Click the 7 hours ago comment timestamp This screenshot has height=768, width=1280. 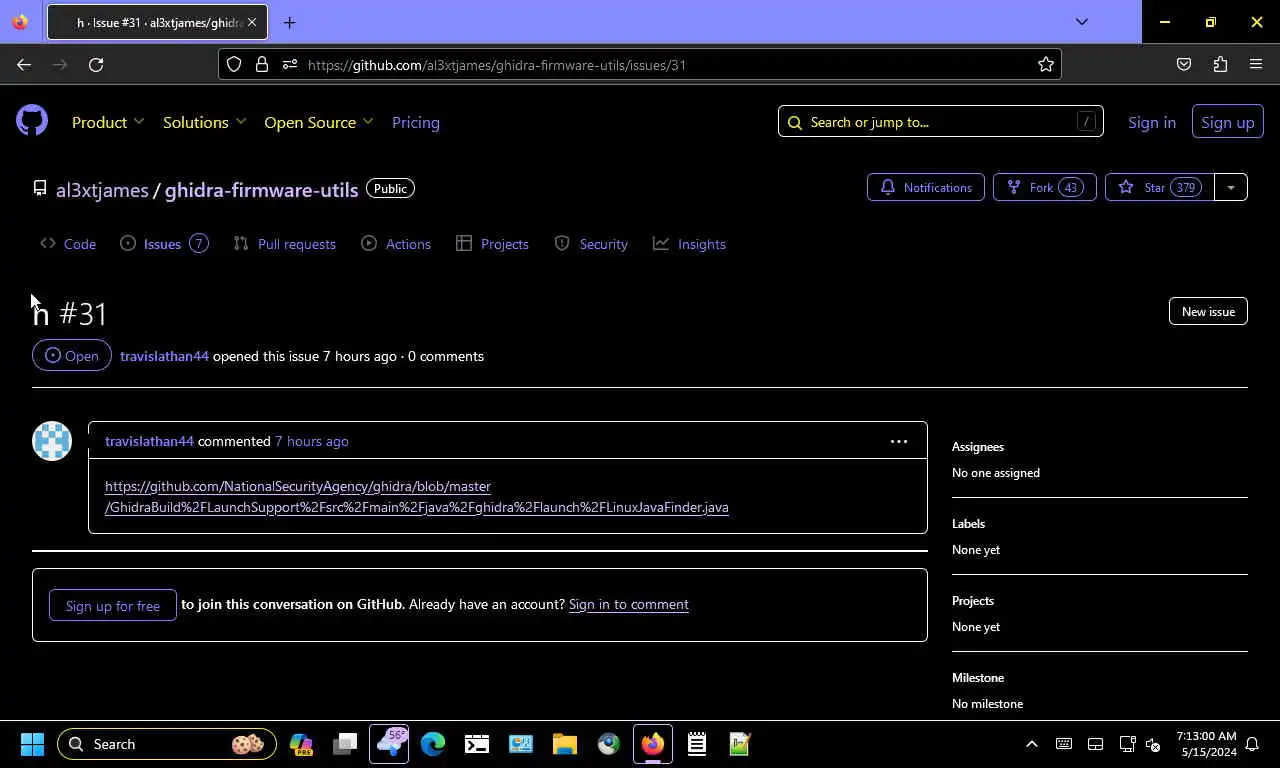312,441
